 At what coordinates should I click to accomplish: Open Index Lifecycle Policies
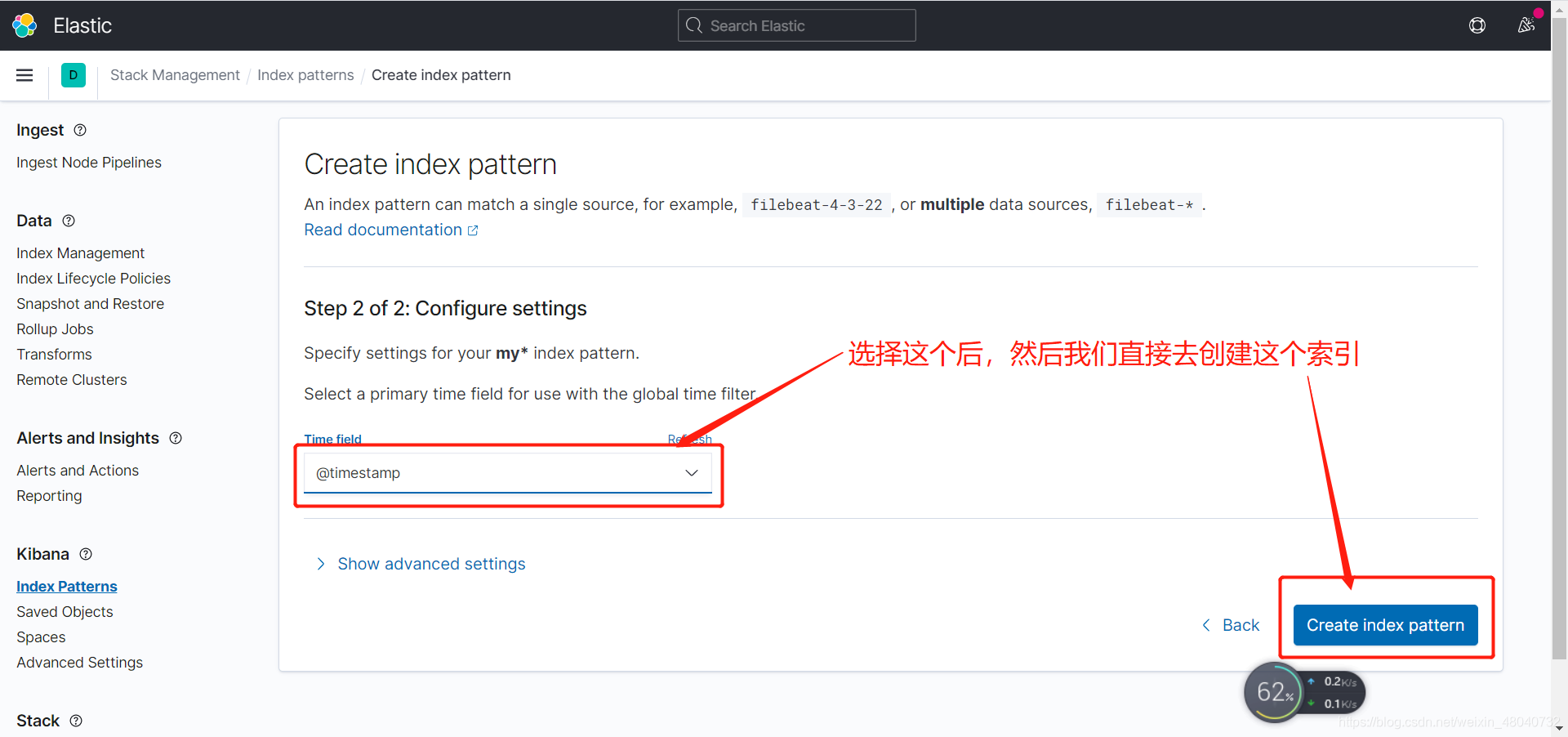point(93,279)
